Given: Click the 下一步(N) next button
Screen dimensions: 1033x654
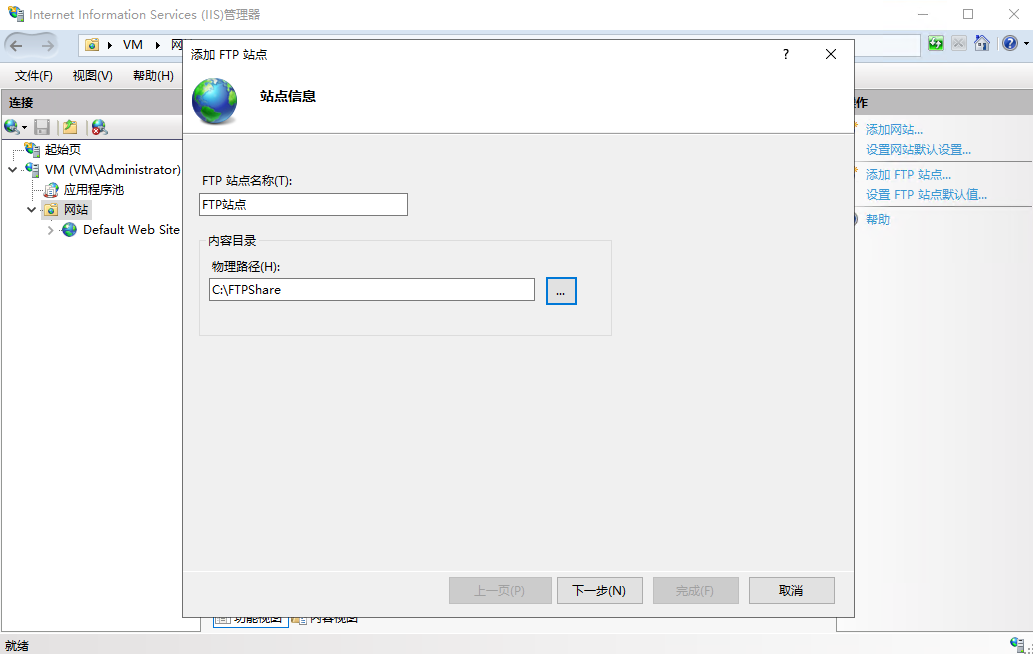Looking at the screenshot, I should (598, 591).
